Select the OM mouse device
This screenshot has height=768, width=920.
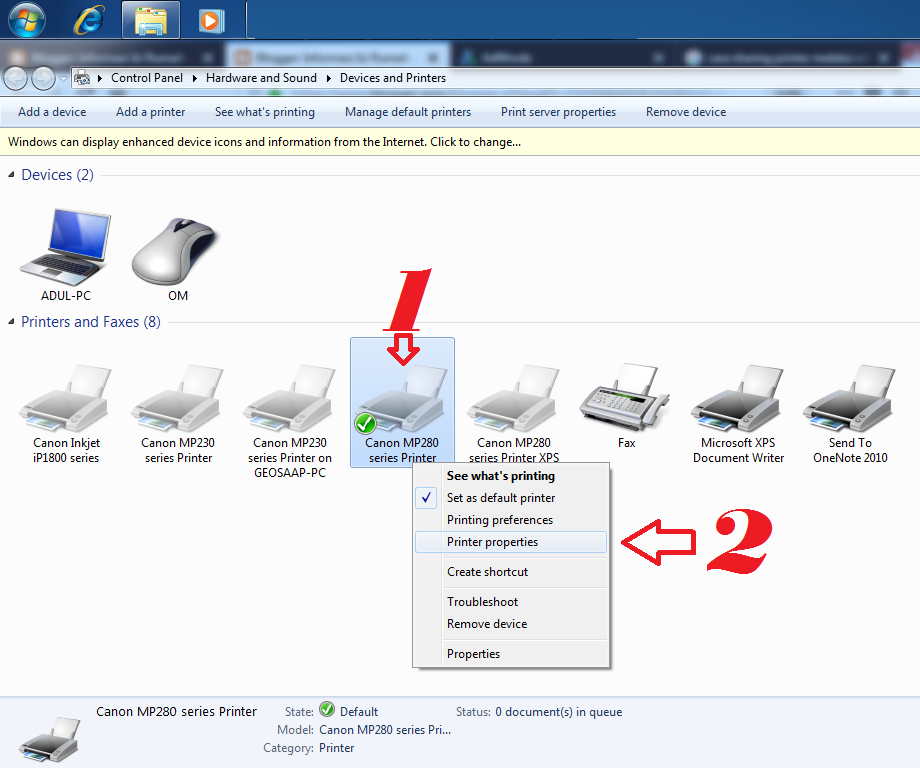pyautogui.click(x=176, y=258)
